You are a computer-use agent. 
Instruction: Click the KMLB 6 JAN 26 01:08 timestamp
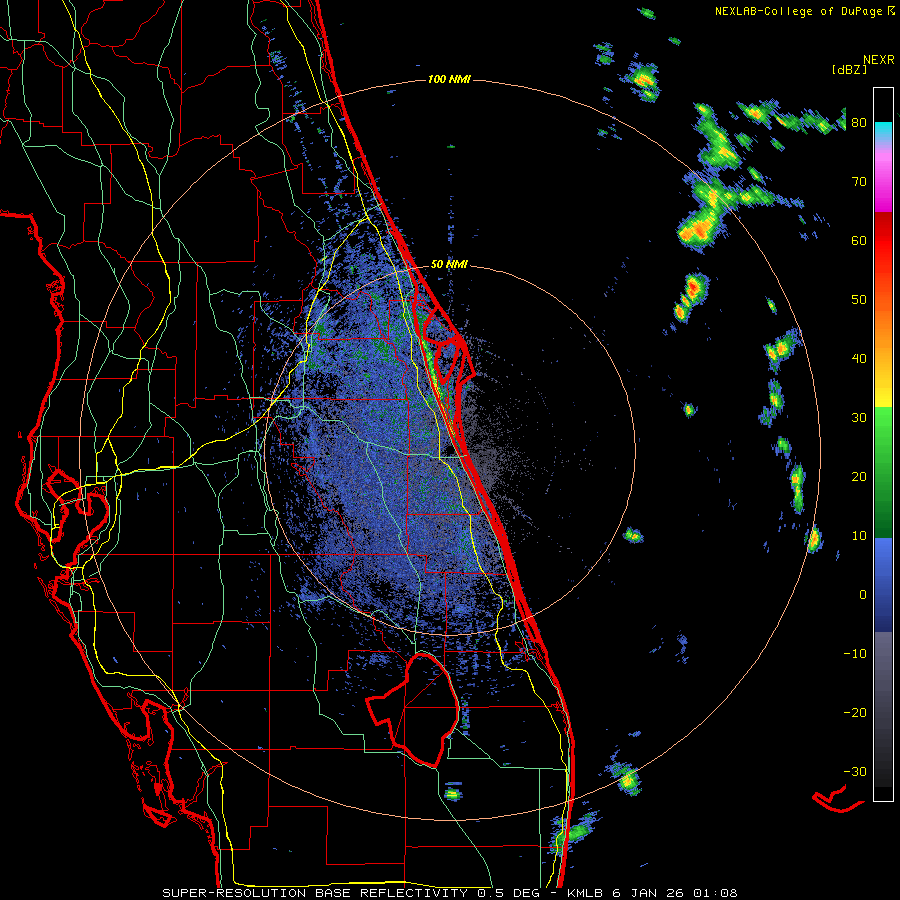click(652, 893)
